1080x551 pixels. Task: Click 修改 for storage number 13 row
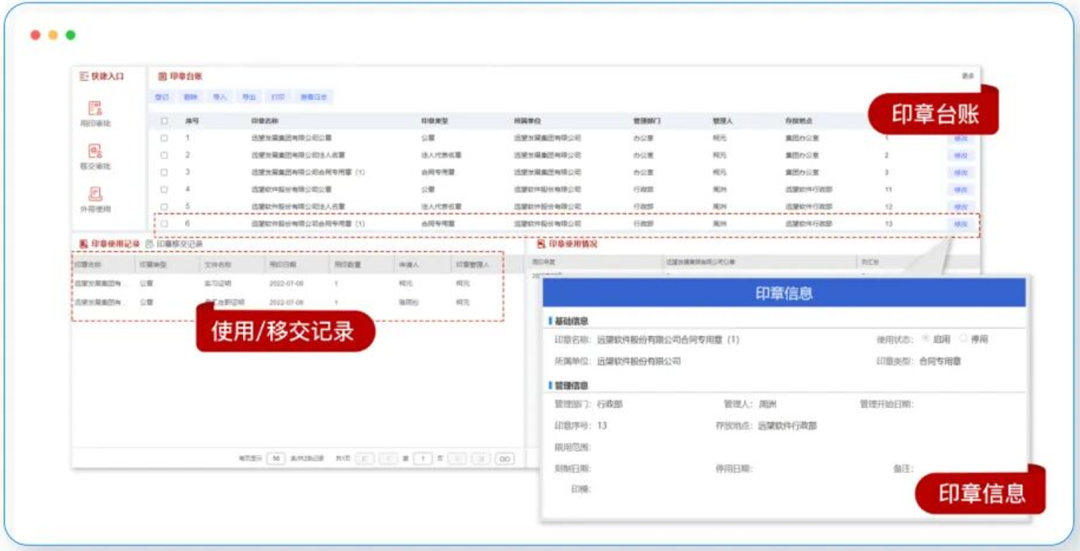point(961,225)
